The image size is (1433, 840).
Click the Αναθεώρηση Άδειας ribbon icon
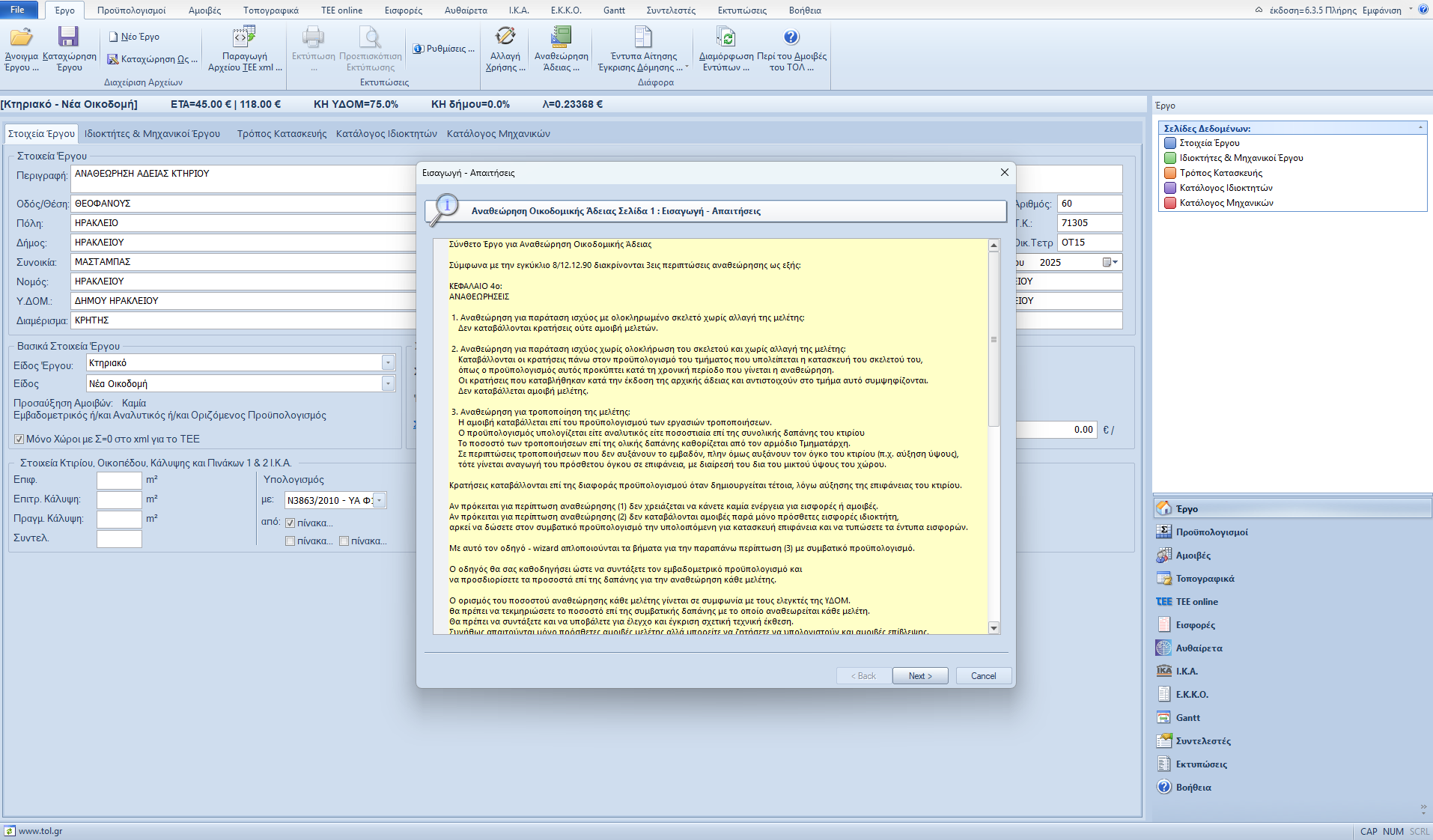click(561, 37)
